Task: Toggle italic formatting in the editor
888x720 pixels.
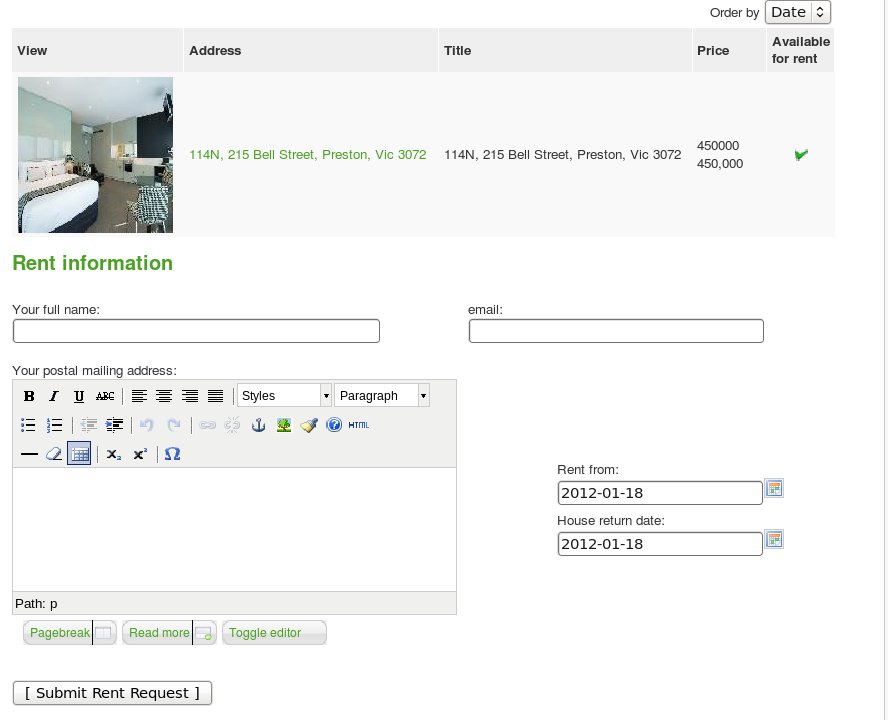Action: coord(54,396)
